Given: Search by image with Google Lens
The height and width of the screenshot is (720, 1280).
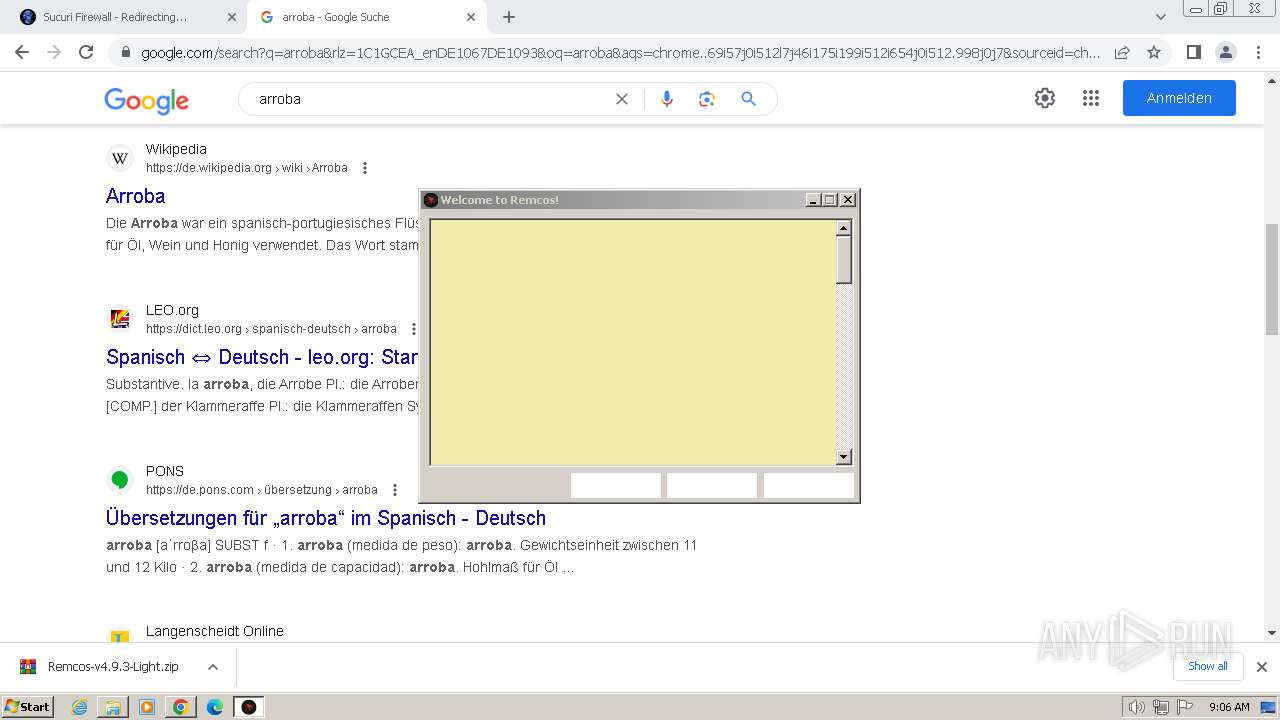Looking at the screenshot, I should [707, 99].
